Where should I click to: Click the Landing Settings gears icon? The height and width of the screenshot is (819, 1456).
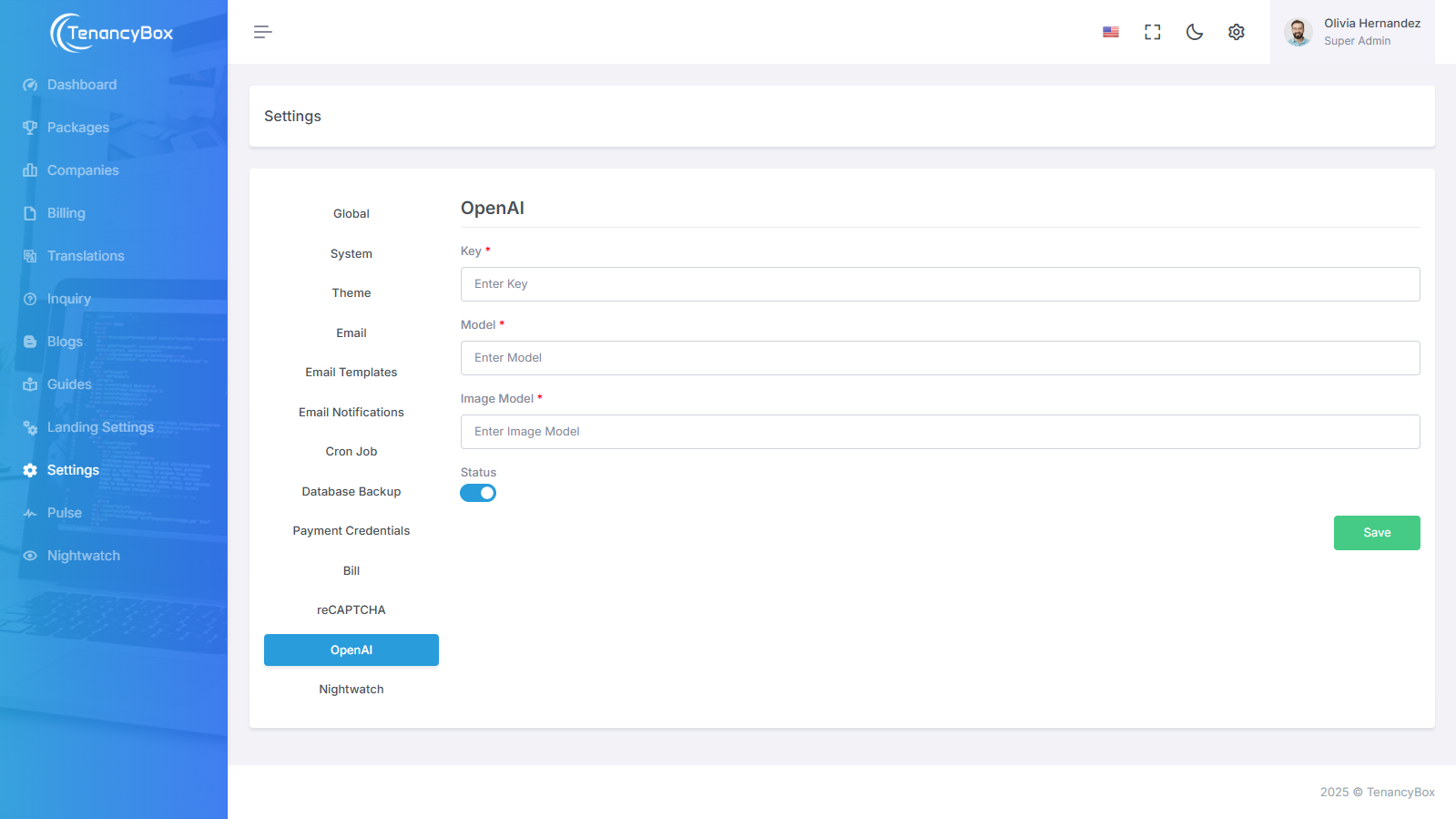[x=30, y=427]
